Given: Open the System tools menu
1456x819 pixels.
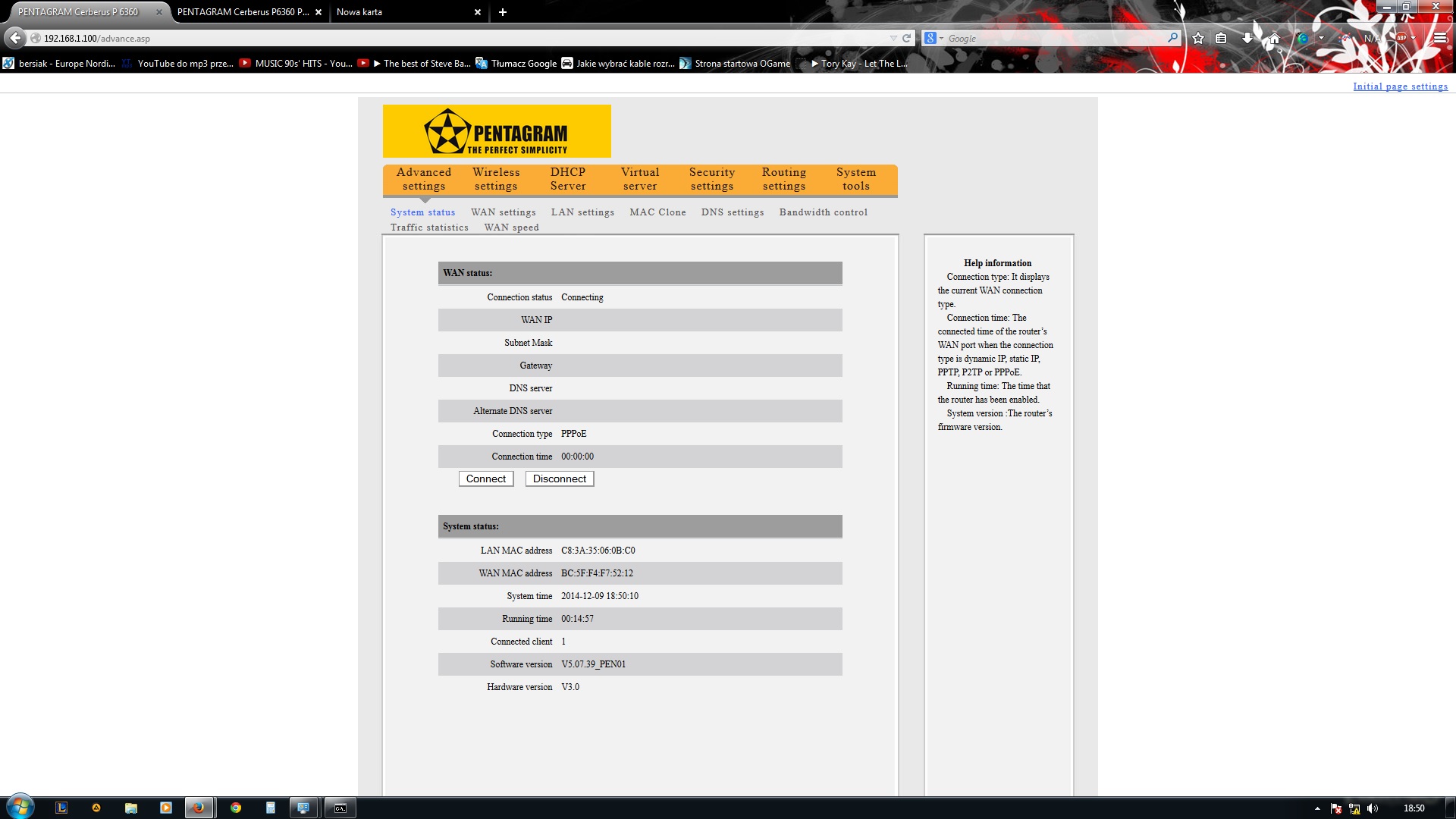Looking at the screenshot, I should tap(856, 180).
